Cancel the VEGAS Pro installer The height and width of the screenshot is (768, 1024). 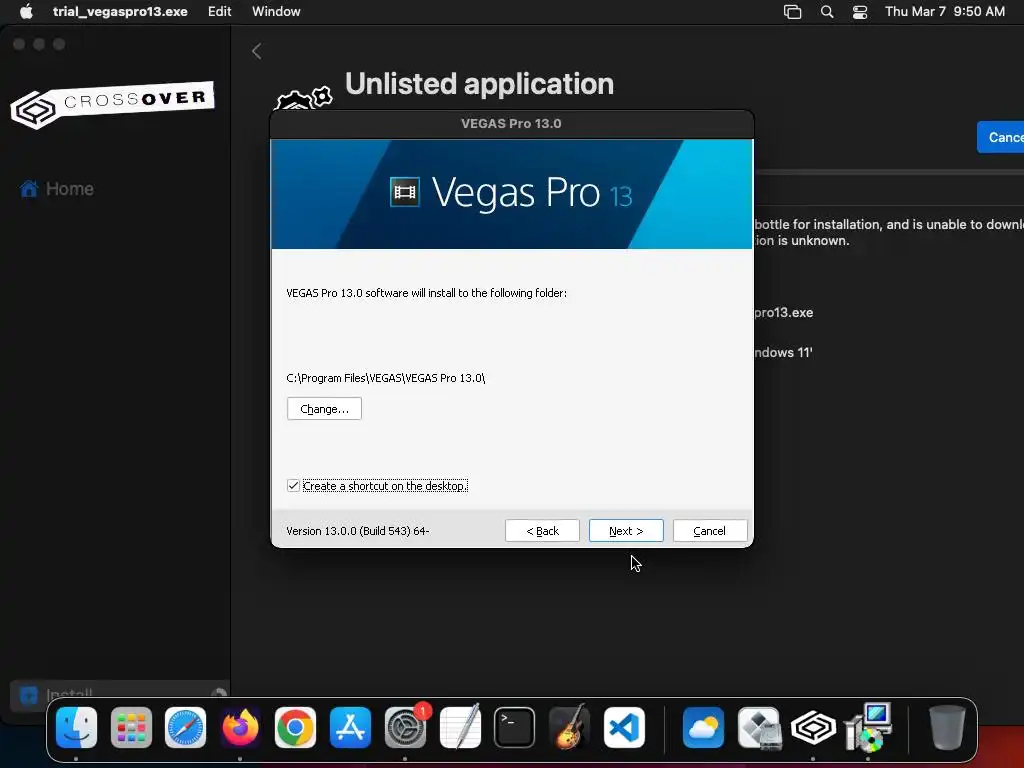(709, 530)
